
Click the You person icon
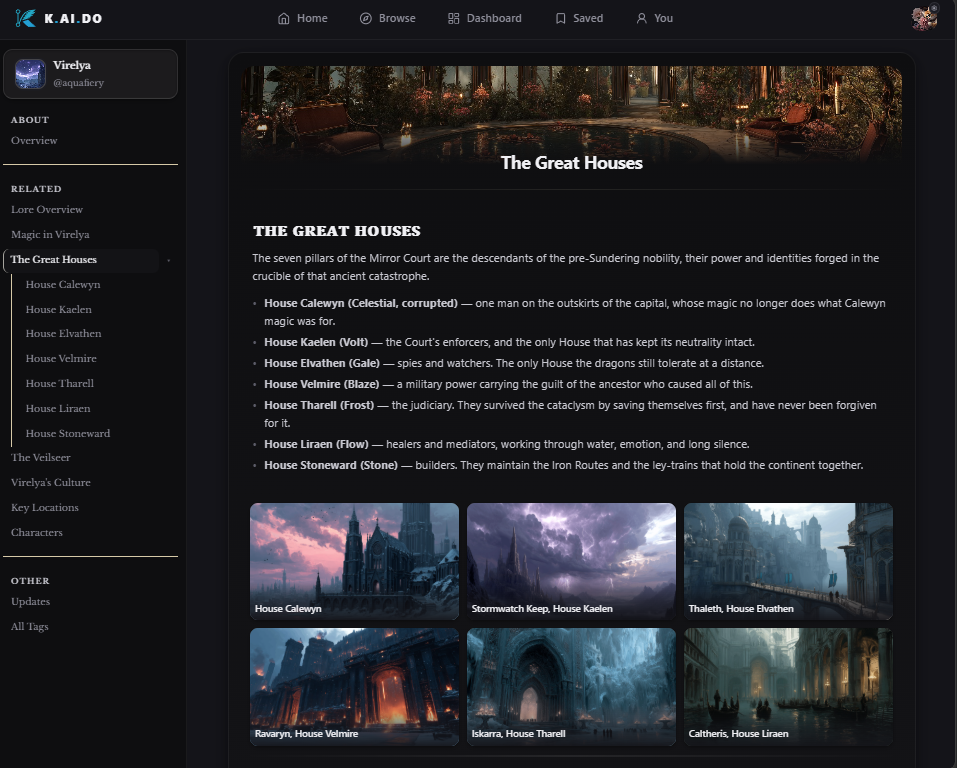[x=641, y=18]
